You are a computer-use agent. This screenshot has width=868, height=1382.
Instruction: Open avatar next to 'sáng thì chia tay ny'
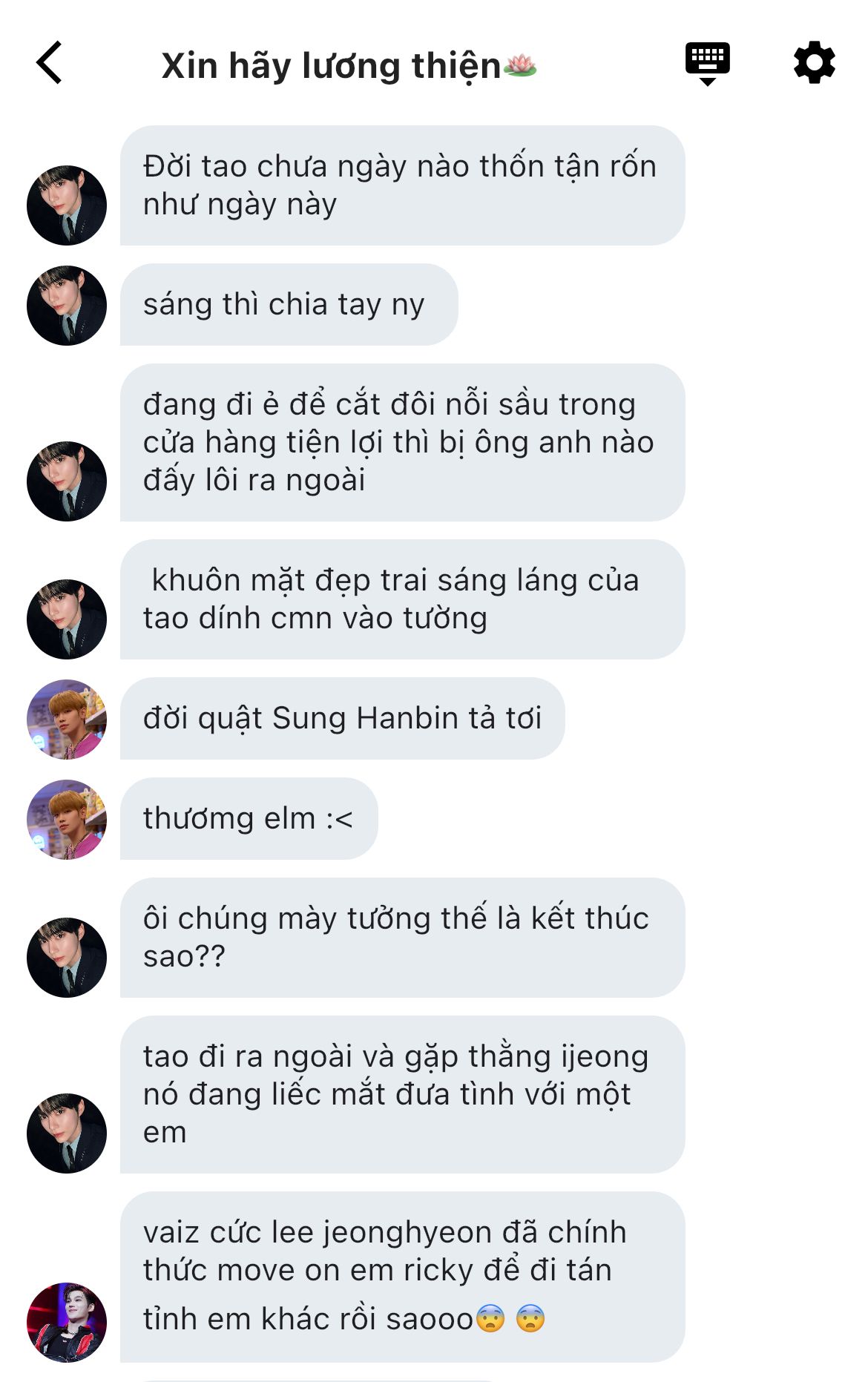[67, 306]
